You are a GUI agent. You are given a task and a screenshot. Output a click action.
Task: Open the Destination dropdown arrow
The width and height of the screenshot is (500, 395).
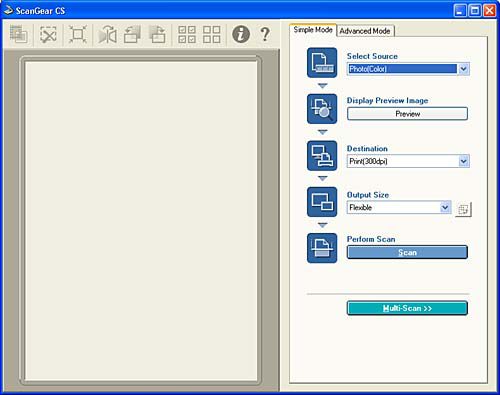pos(463,161)
